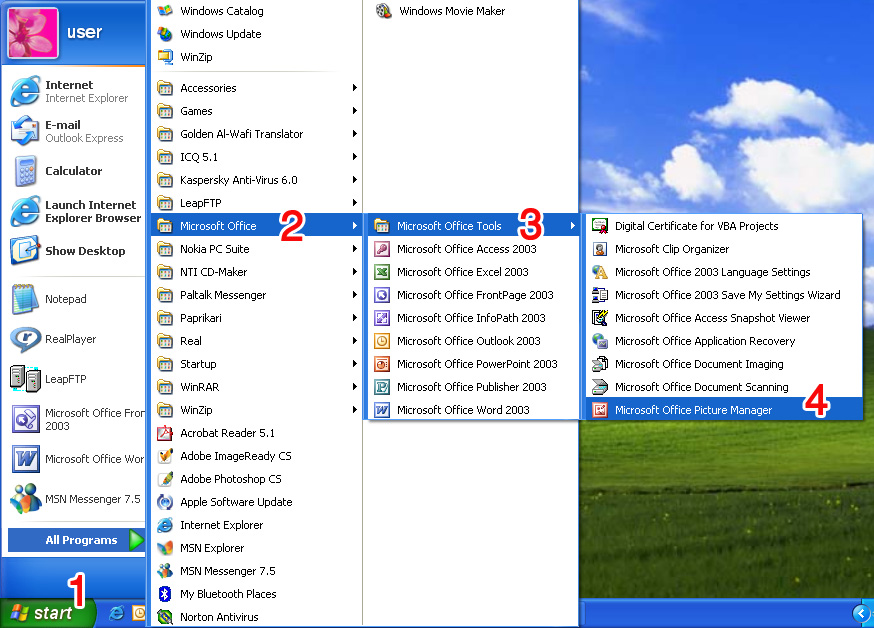This screenshot has width=874, height=628.
Task: Expand the WinRAR submenu arrow
Action: coord(355,387)
